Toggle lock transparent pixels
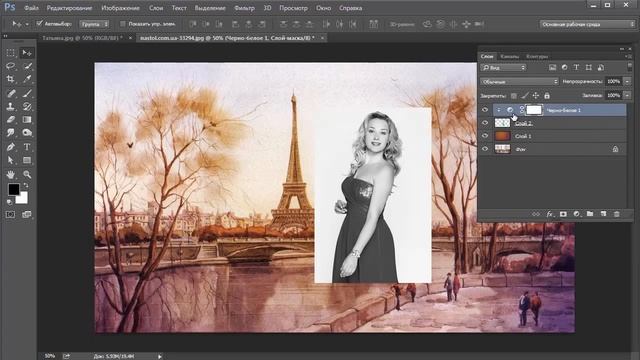This screenshot has width=640, height=360. [x=514, y=96]
